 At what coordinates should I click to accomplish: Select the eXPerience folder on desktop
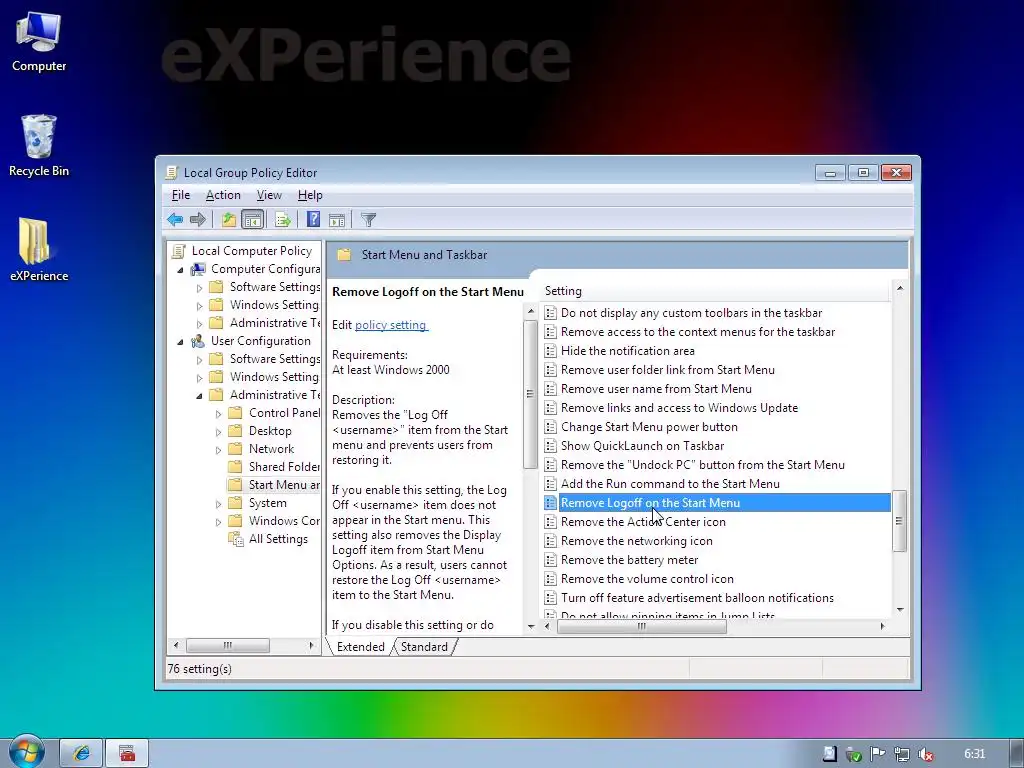point(39,250)
